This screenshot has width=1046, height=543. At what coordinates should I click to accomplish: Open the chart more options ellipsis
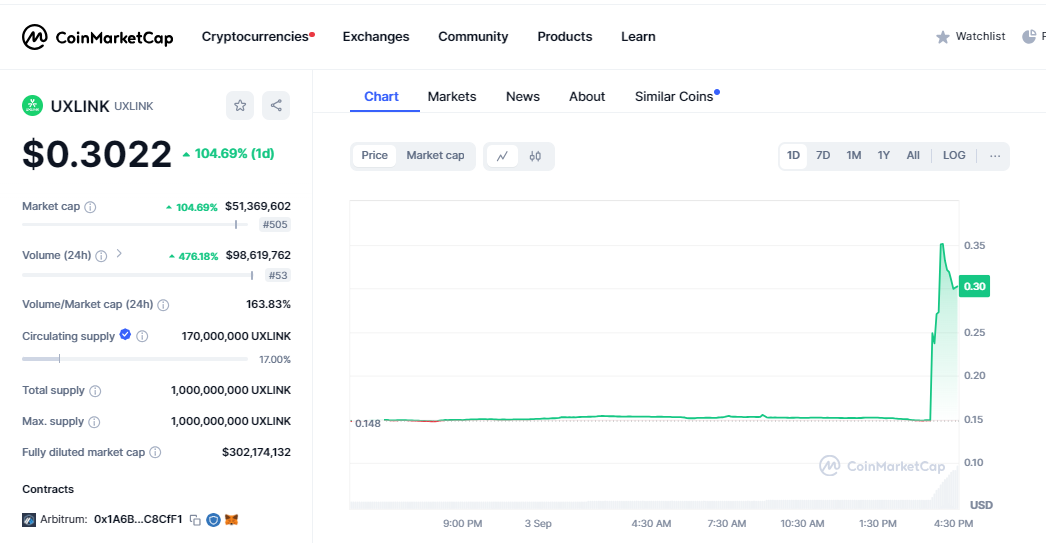[x=995, y=156]
